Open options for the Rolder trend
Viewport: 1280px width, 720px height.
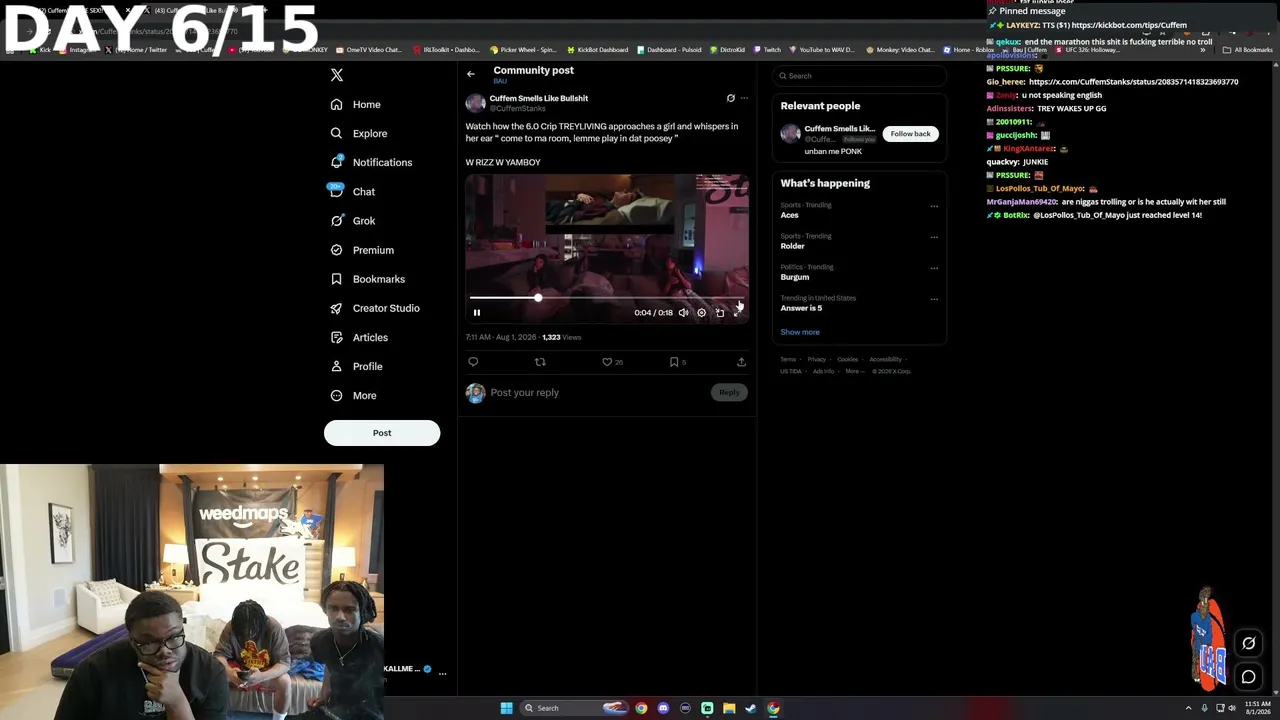pyautogui.click(x=934, y=237)
